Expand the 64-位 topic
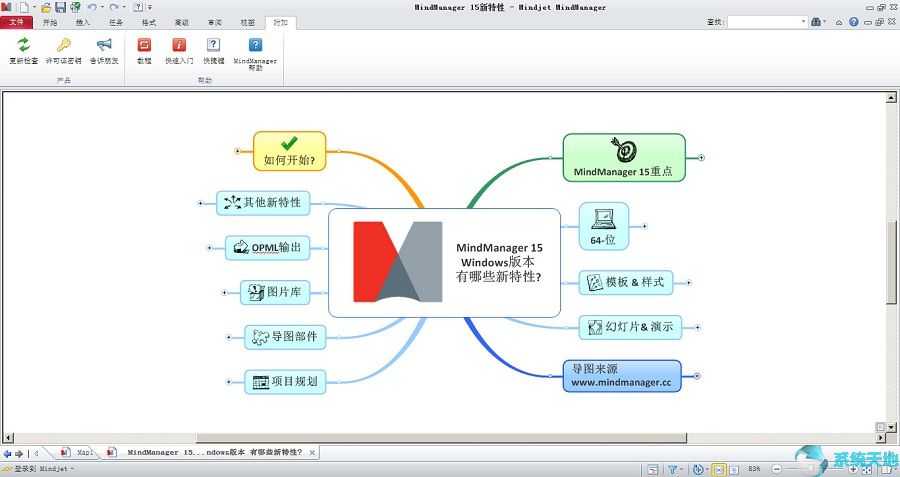The image size is (900, 477). click(x=644, y=226)
